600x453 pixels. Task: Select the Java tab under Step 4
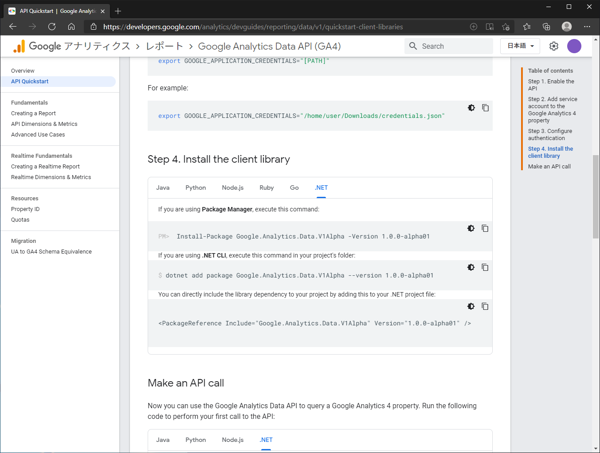click(163, 188)
